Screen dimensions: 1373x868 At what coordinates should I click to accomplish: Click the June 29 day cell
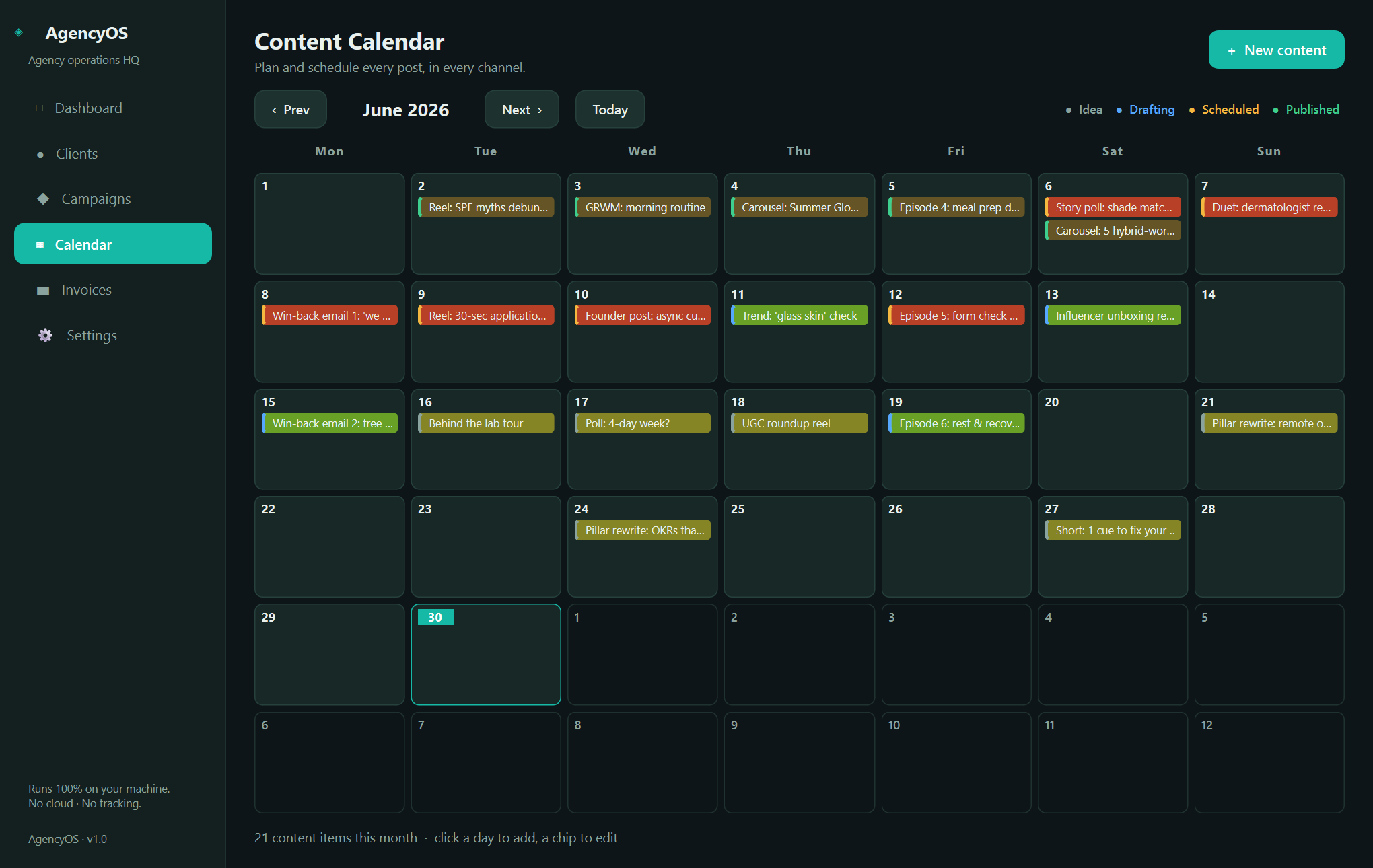click(x=330, y=655)
